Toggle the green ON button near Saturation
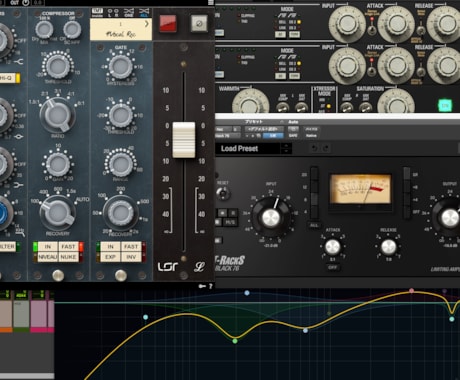460x380 pixels. (445, 106)
